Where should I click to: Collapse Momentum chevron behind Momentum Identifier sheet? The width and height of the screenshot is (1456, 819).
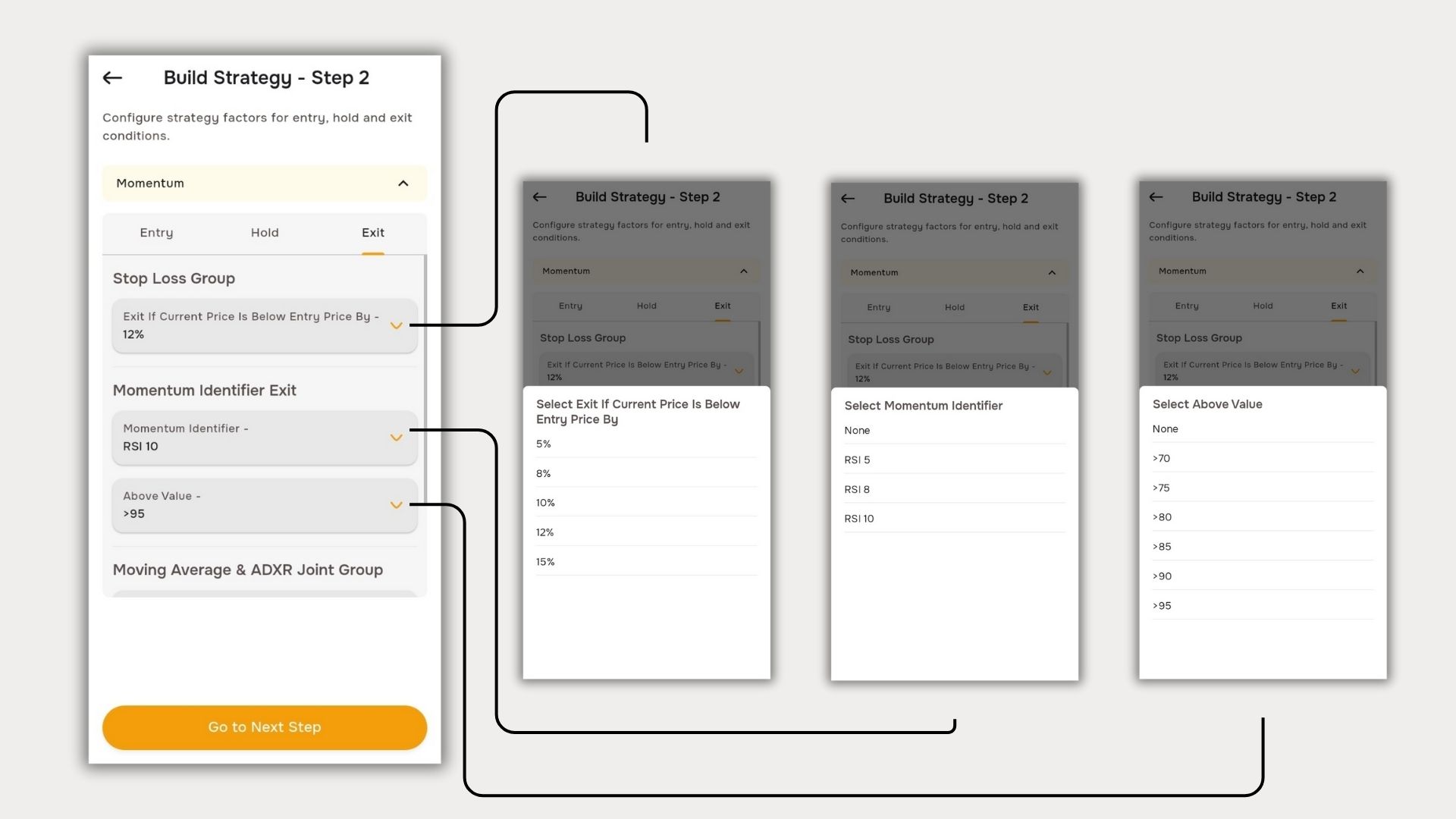point(1052,273)
